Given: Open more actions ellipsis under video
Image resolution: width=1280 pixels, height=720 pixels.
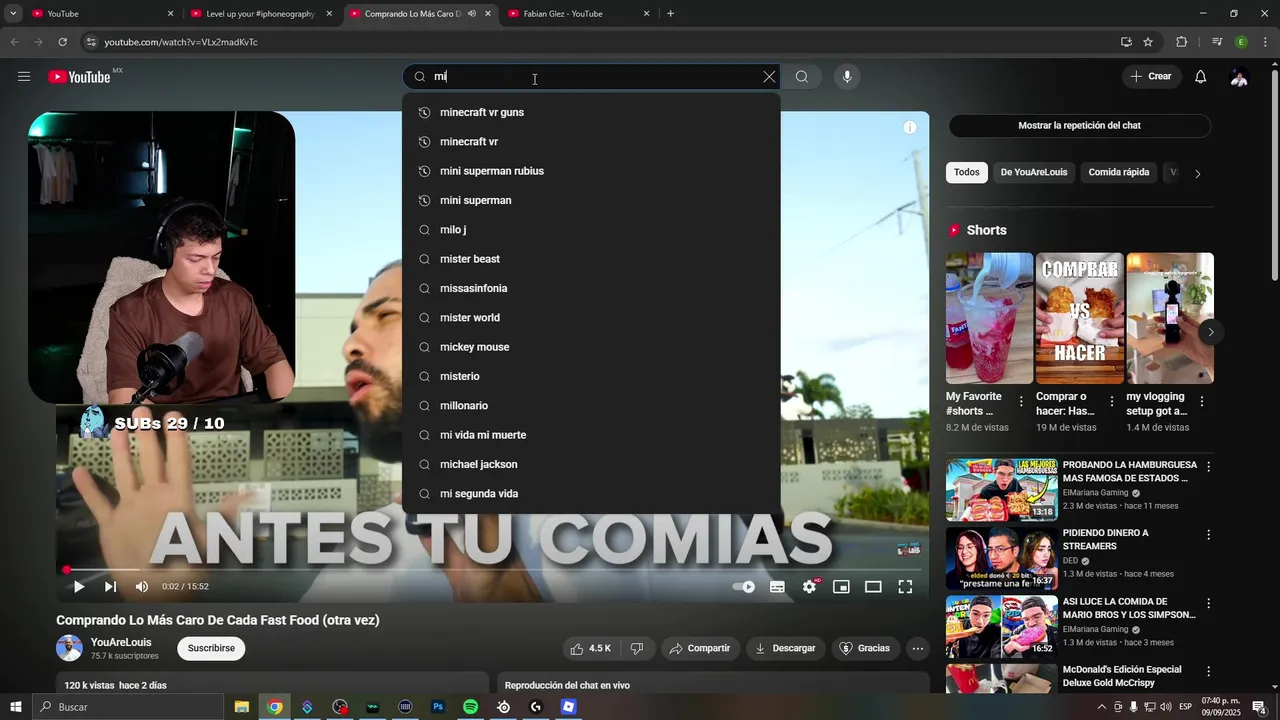Looking at the screenshot, I should tap(918, 649).
